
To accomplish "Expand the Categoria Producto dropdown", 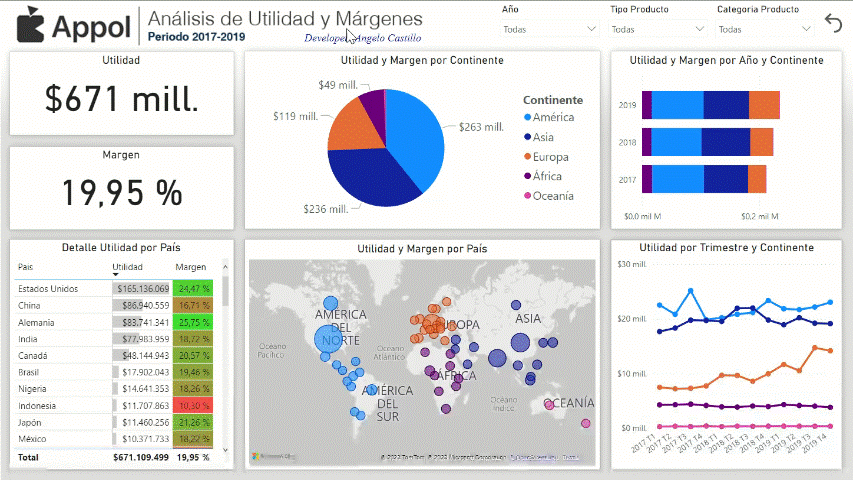I will pos(764,30).
